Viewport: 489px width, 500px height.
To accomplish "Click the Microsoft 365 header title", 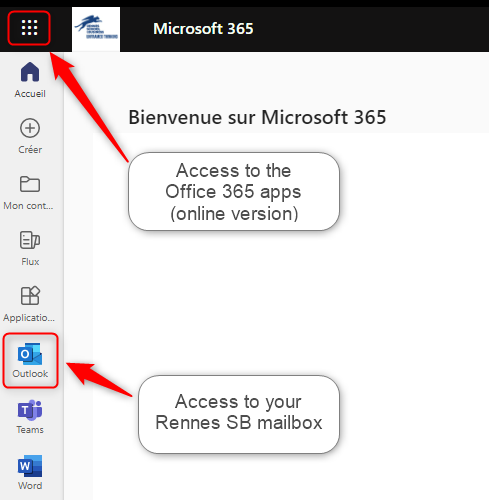I will 203,29.
